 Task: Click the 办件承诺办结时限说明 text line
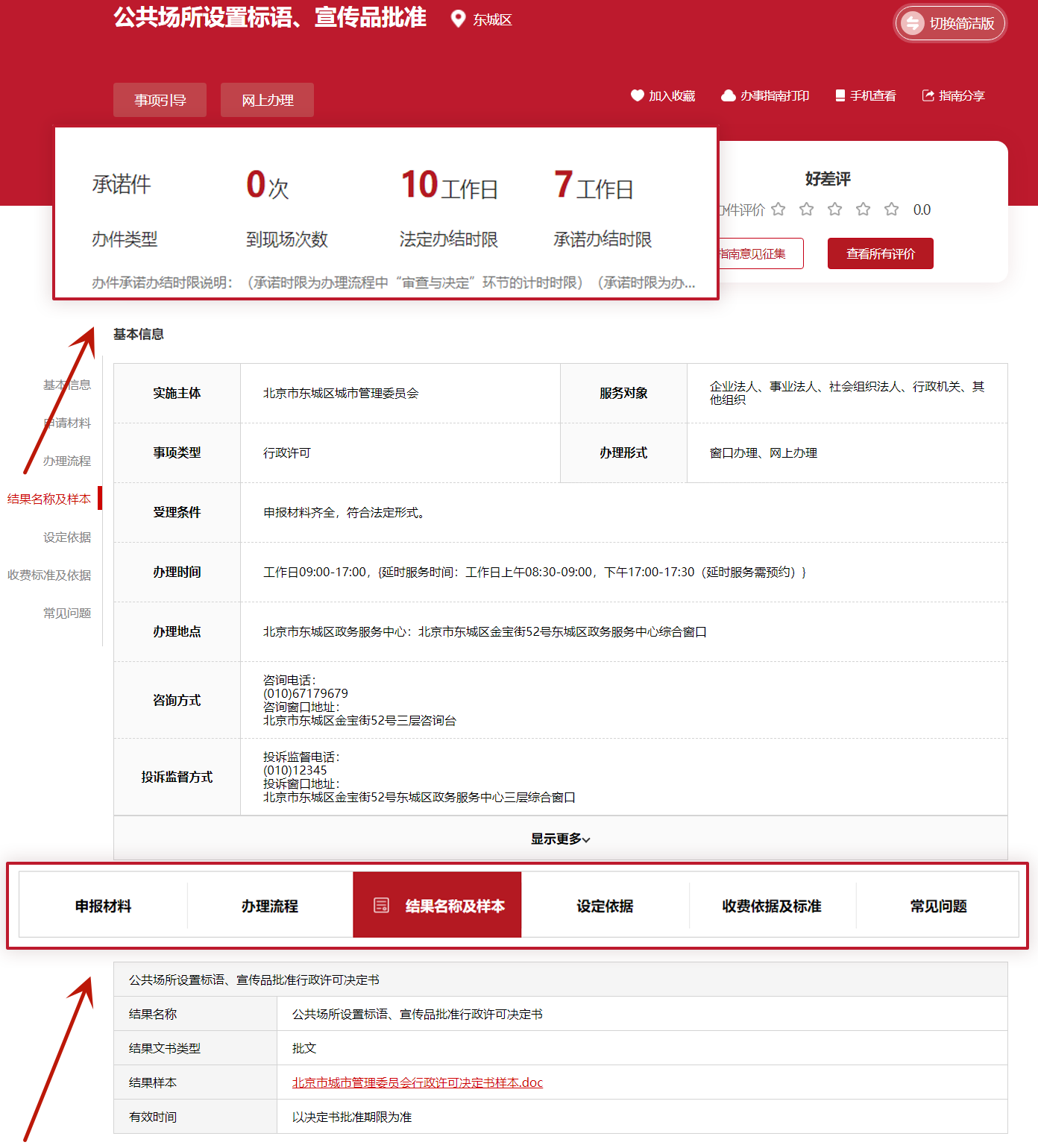pos(394,283)
